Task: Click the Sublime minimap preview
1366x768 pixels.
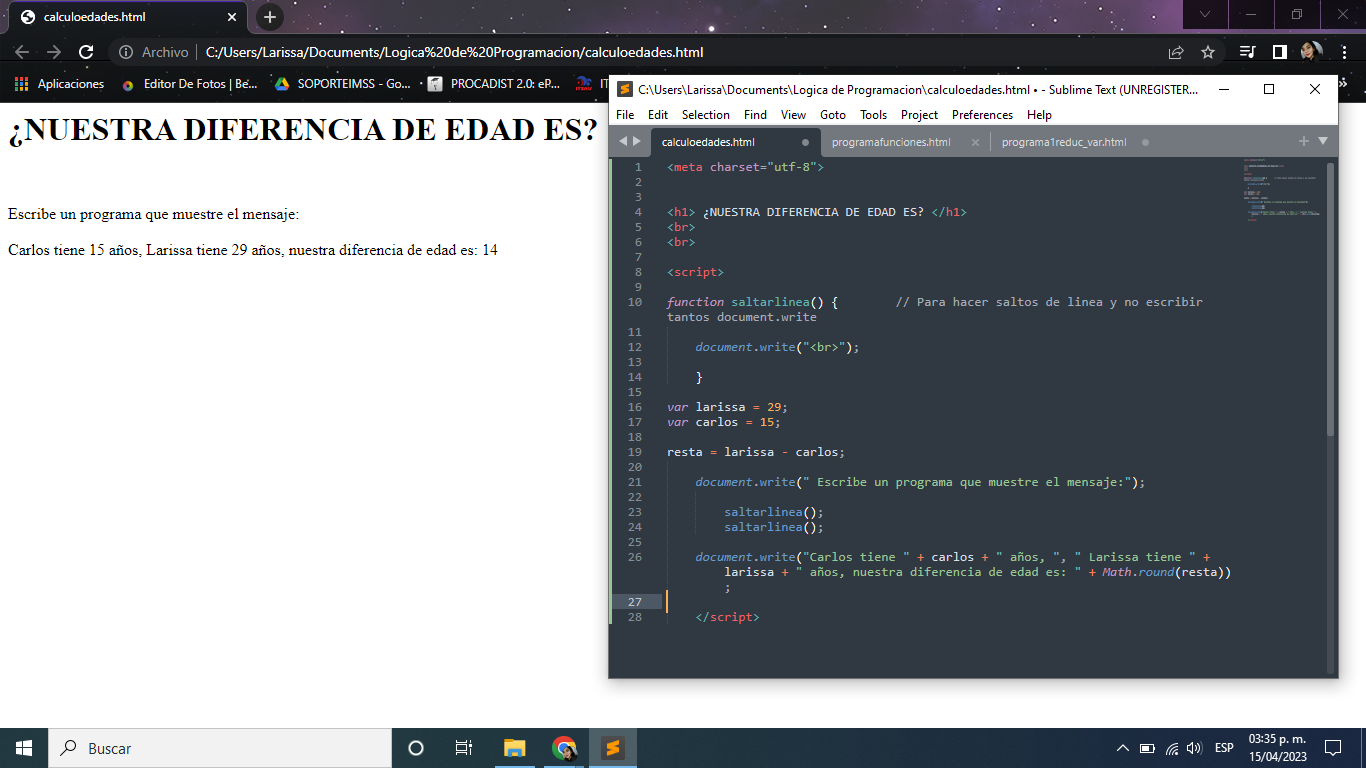Action: click(1283, 188)
